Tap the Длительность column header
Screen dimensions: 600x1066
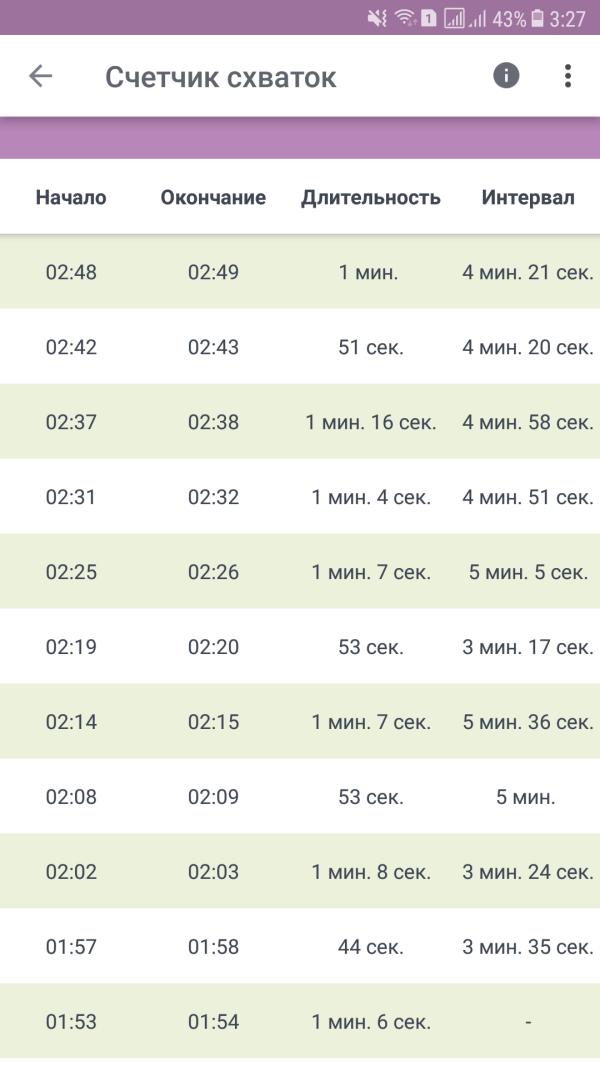tap(371, 197)
